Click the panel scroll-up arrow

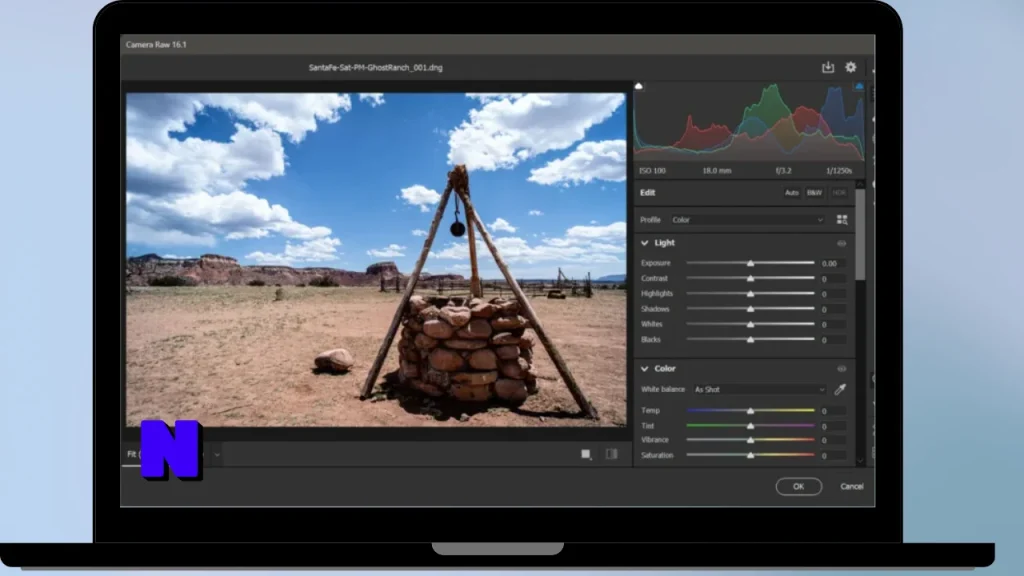[x=860, y=184]
